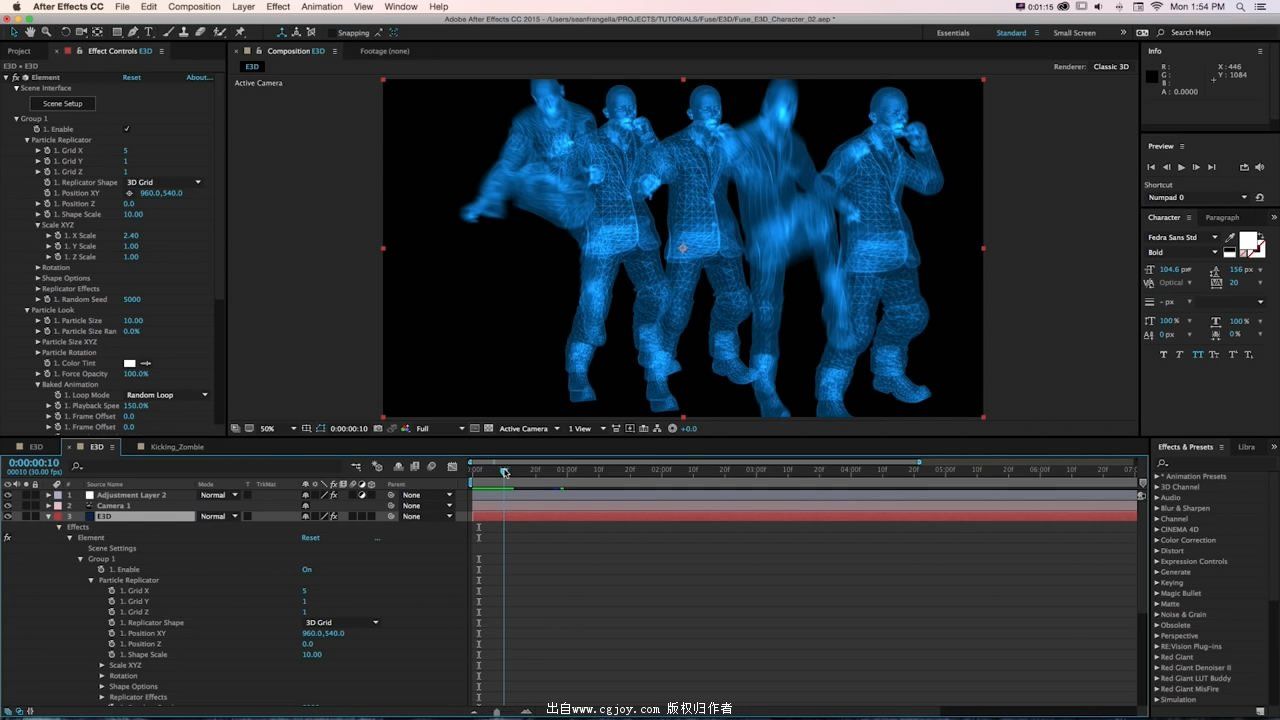Click the font eyedropper in Character panel

1230,237
